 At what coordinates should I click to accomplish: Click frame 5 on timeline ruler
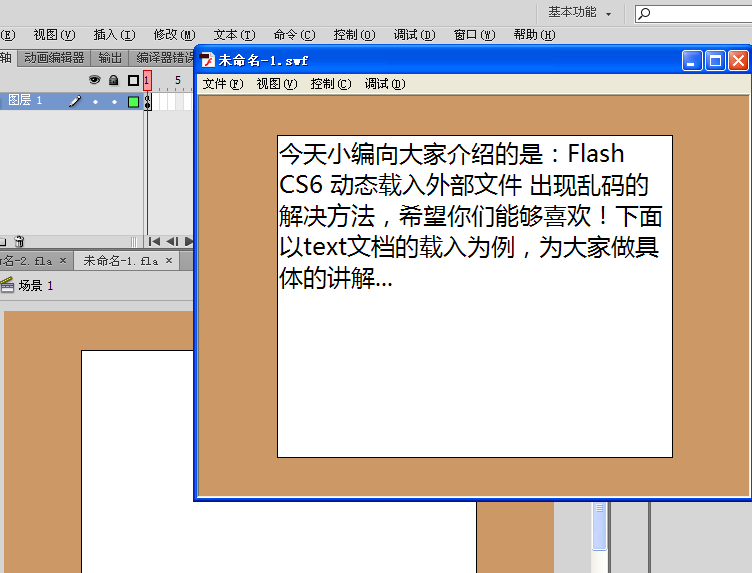coord(178,80)
